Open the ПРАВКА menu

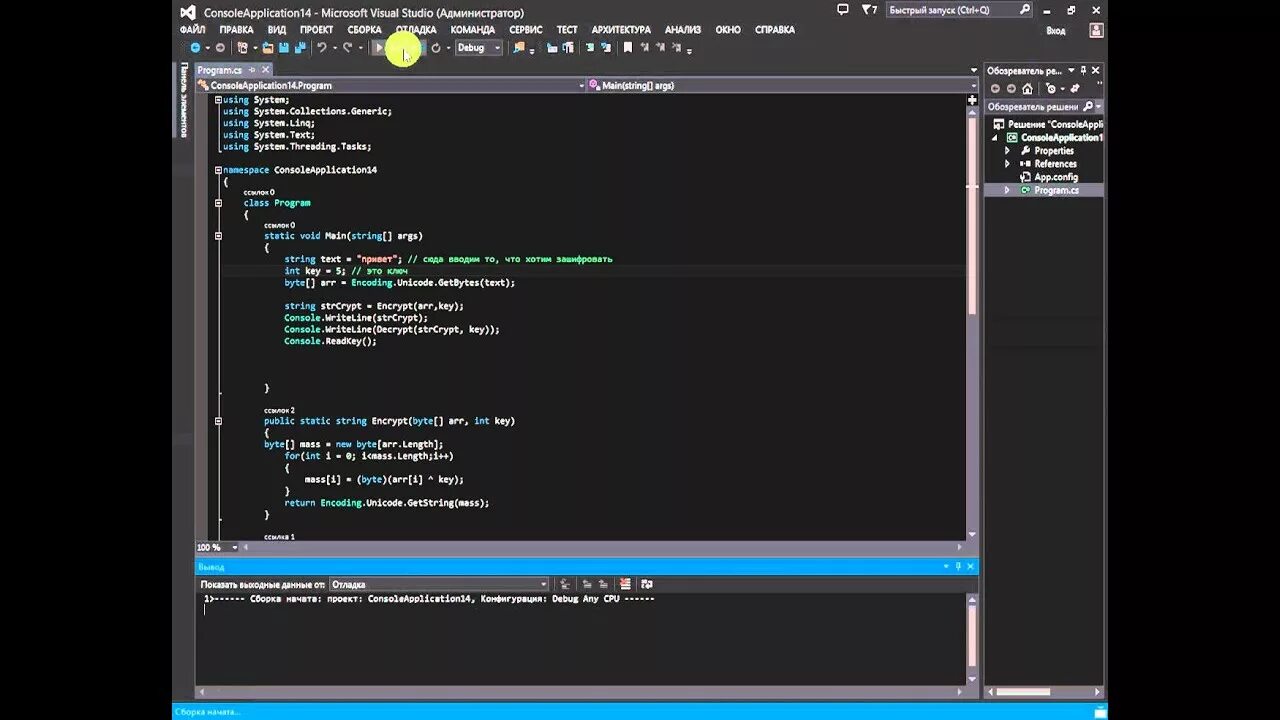236,30
